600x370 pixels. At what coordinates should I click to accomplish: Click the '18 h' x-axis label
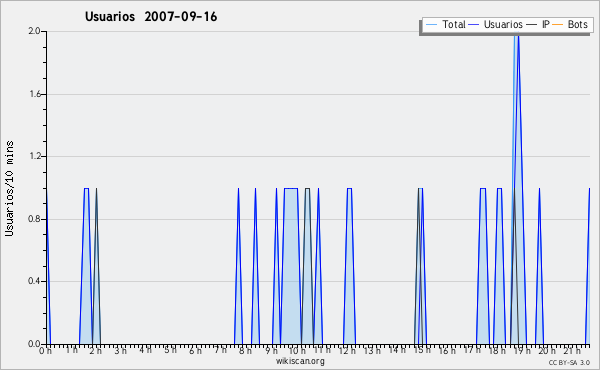point(497,350)
